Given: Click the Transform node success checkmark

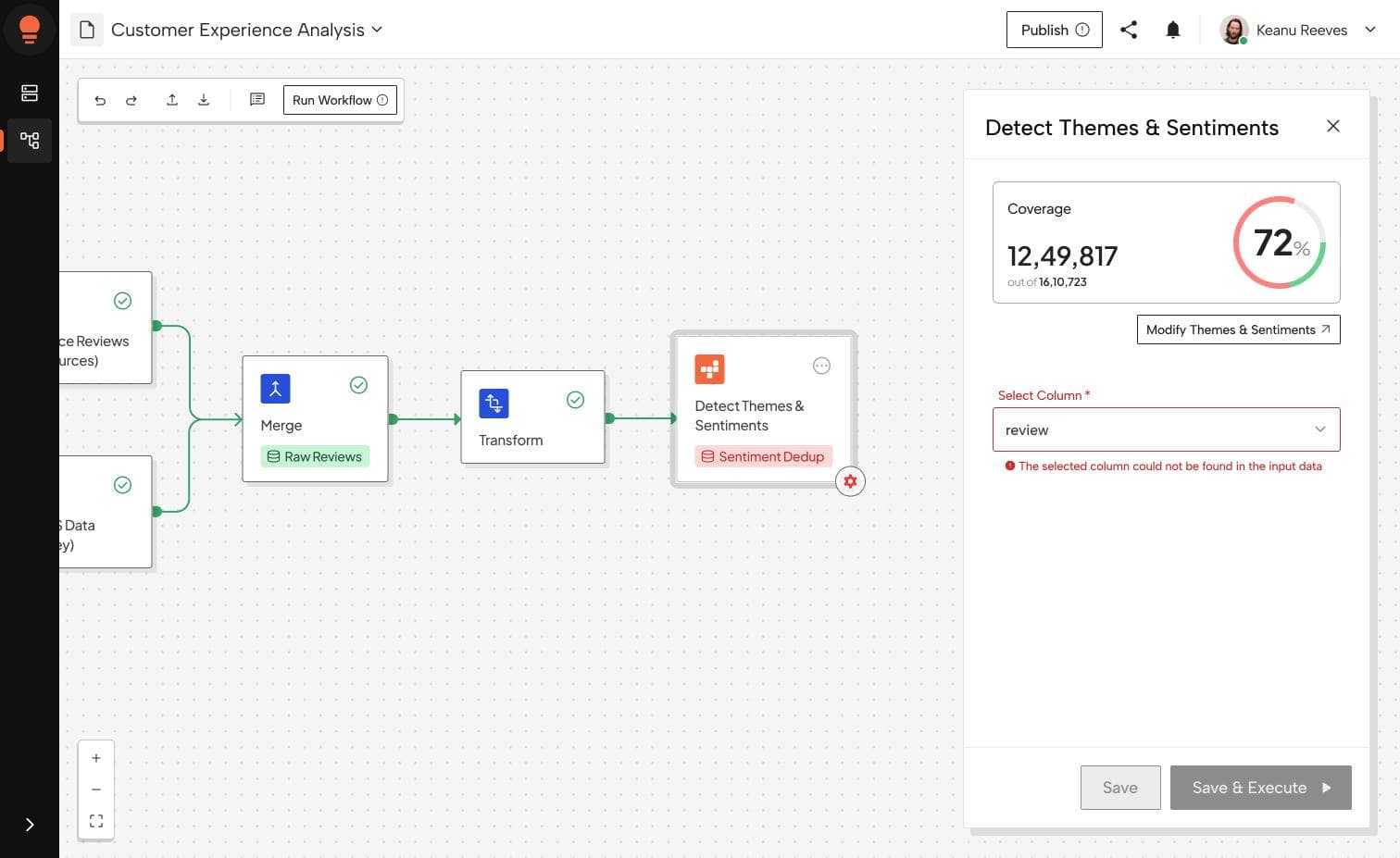Looking at the screenshot, I should coord(576,400).
